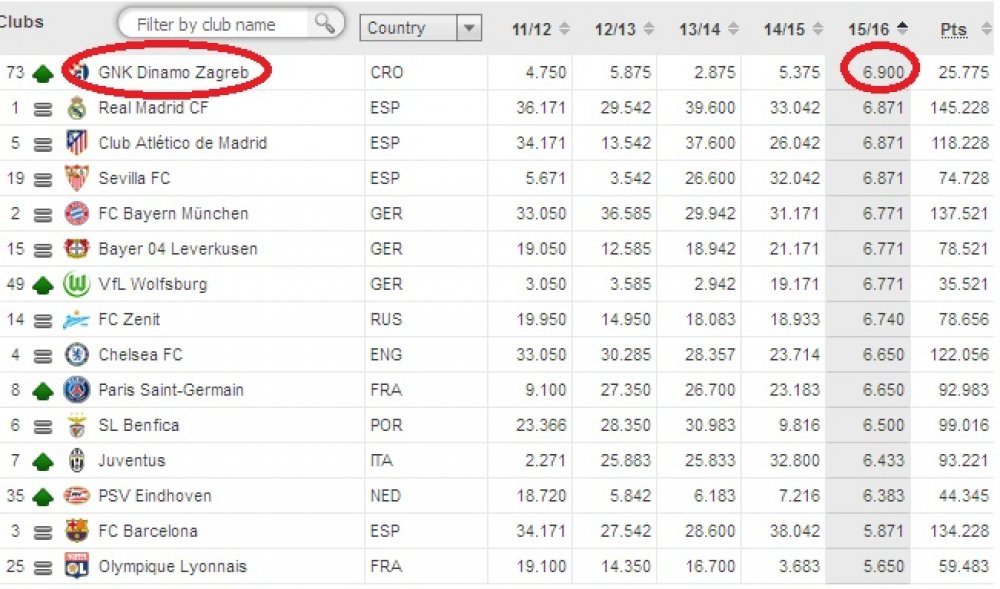Click green up arrow beside PSV Eindhoven

(x=43, y=497)
